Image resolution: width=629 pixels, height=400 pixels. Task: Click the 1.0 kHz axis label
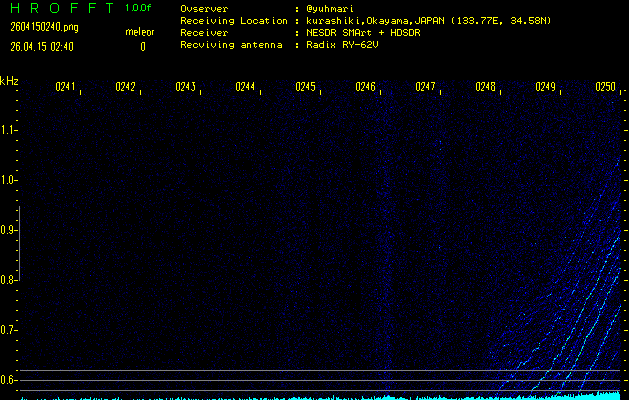(8, 180)
